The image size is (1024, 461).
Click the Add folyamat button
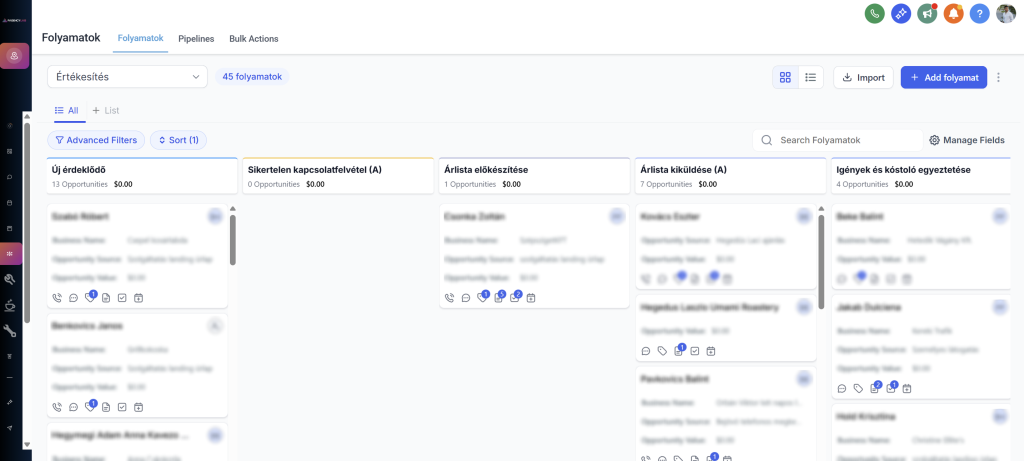coord(944,78)
